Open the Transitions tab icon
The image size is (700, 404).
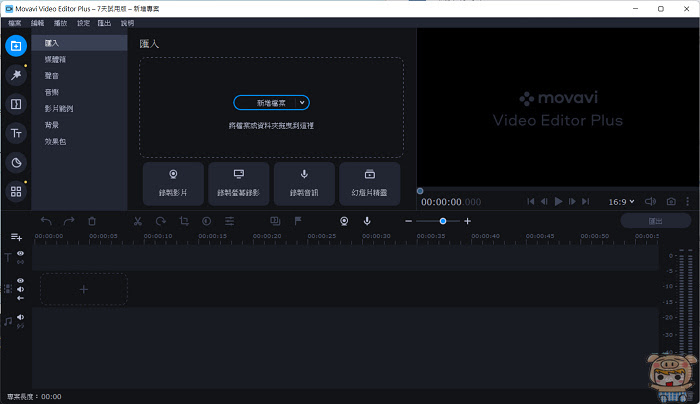click(16, 104)
